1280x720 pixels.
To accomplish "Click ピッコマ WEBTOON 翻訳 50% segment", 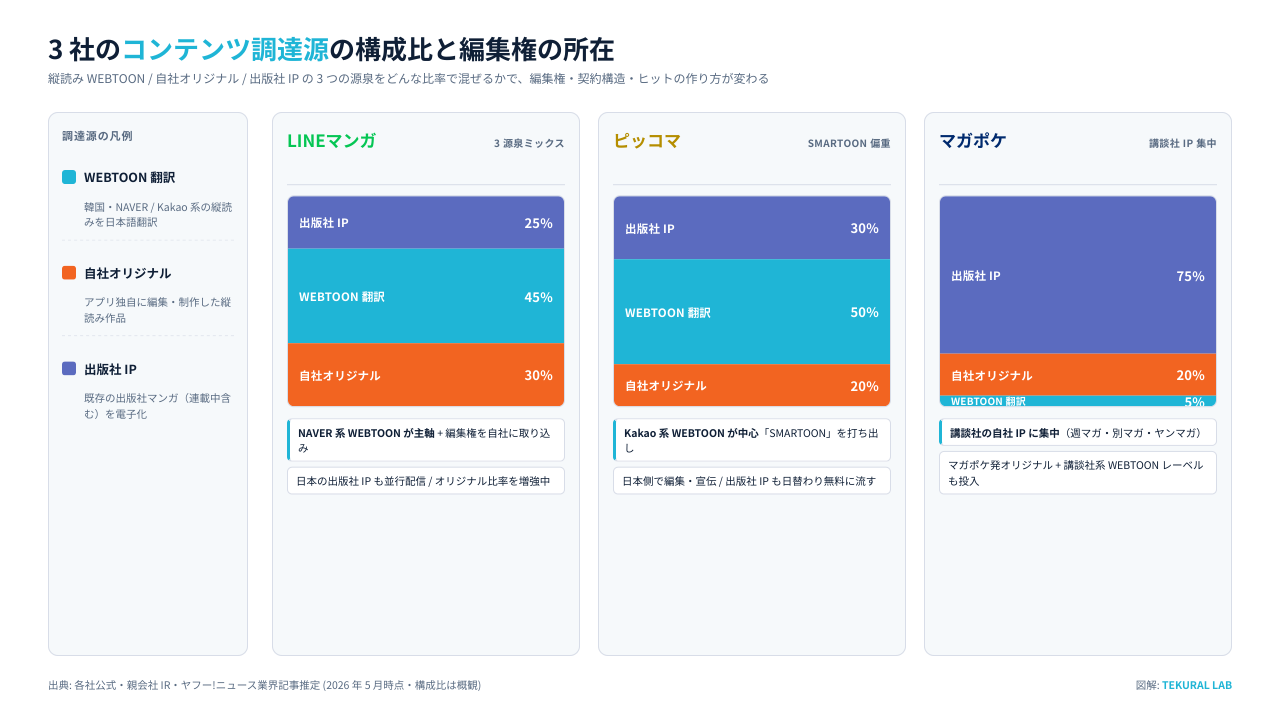I will click(752, 312).
